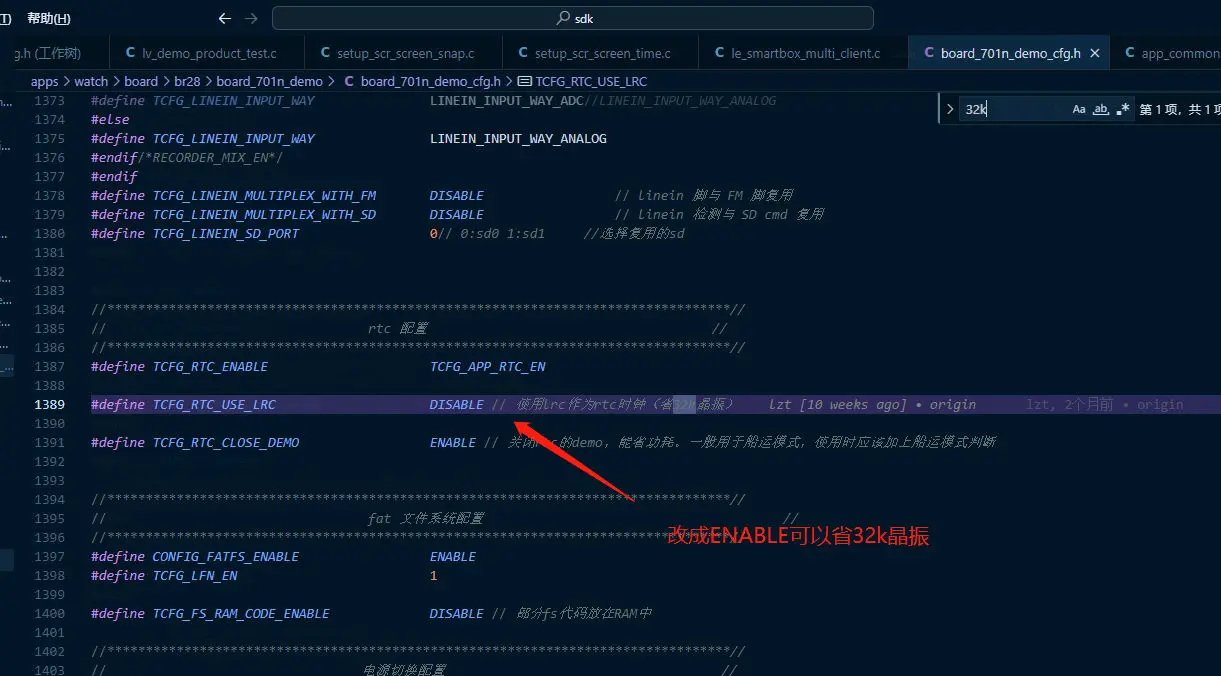This screenshot has height=676, width=1221.
Task: Click the apps breadcrumb
Action: [45, 81]
